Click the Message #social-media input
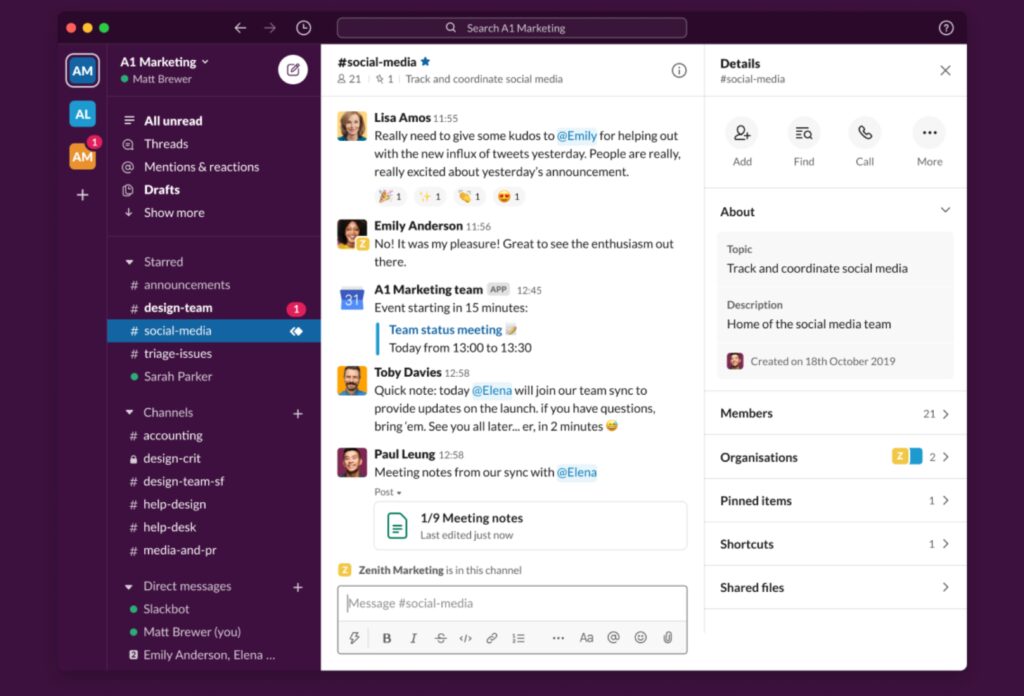 coord(512,603)
